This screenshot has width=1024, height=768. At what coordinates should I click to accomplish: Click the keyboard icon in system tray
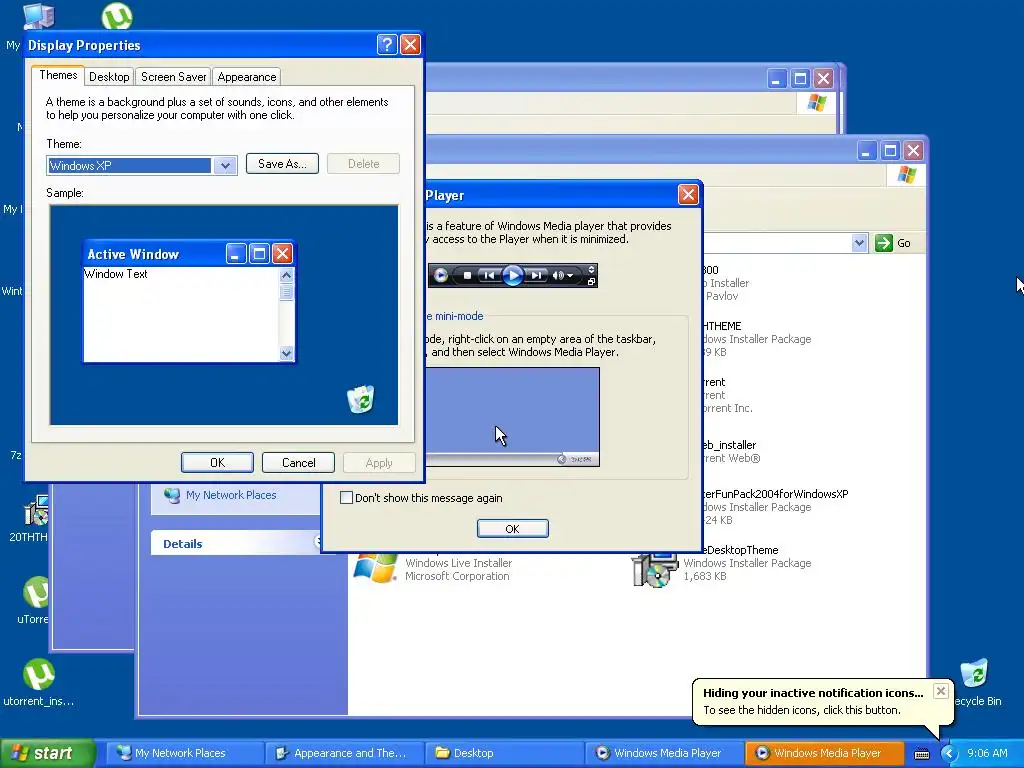921,754
